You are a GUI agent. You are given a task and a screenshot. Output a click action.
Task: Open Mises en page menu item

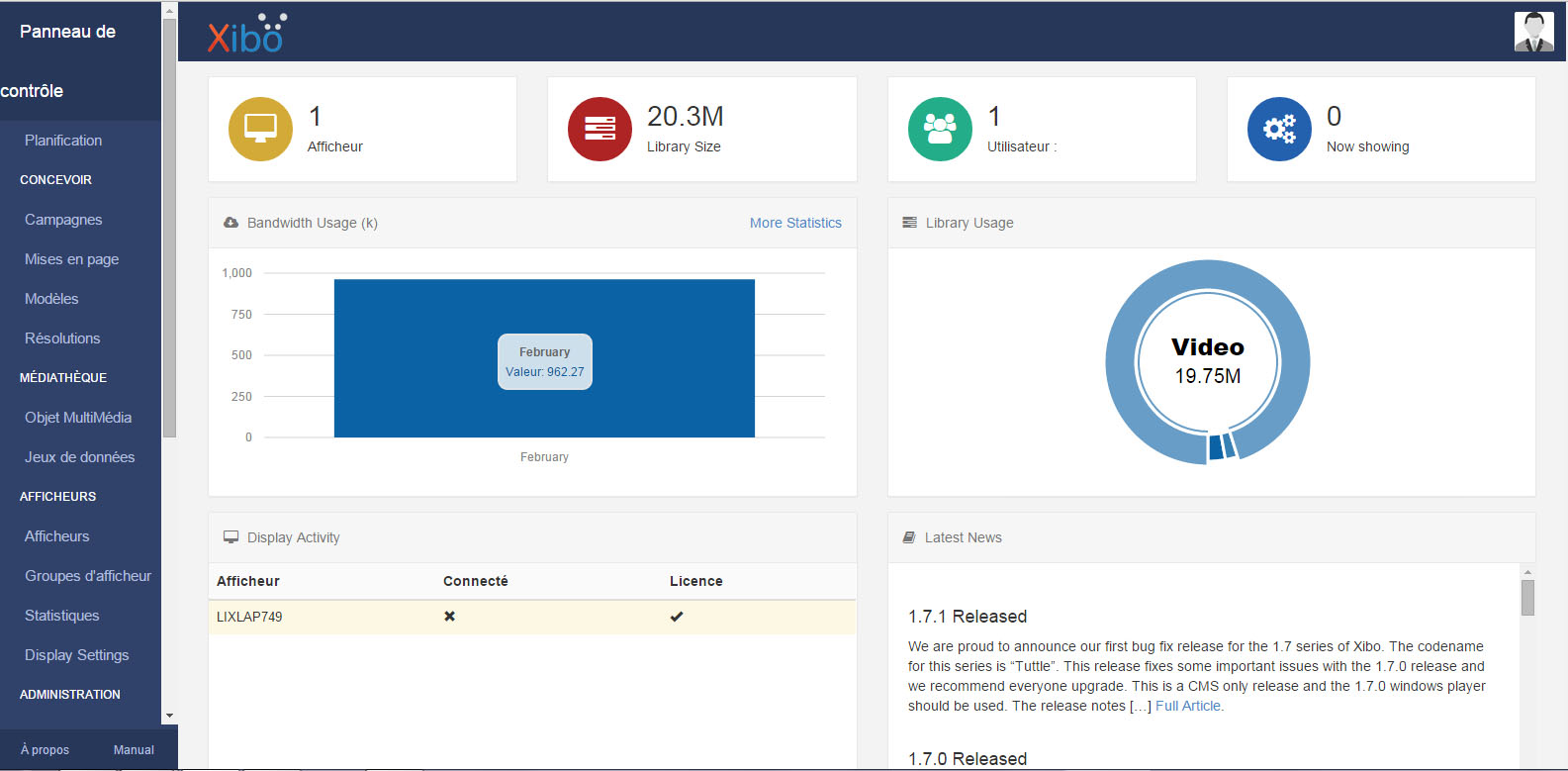tap(71, 259)
